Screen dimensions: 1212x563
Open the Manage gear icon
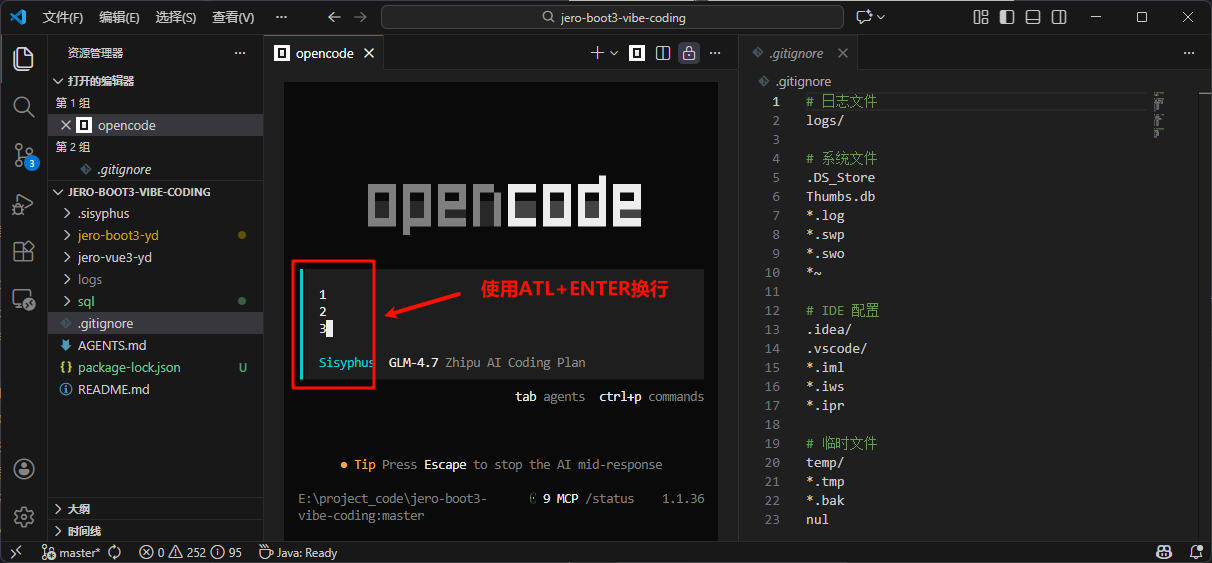tap(24, 516)
